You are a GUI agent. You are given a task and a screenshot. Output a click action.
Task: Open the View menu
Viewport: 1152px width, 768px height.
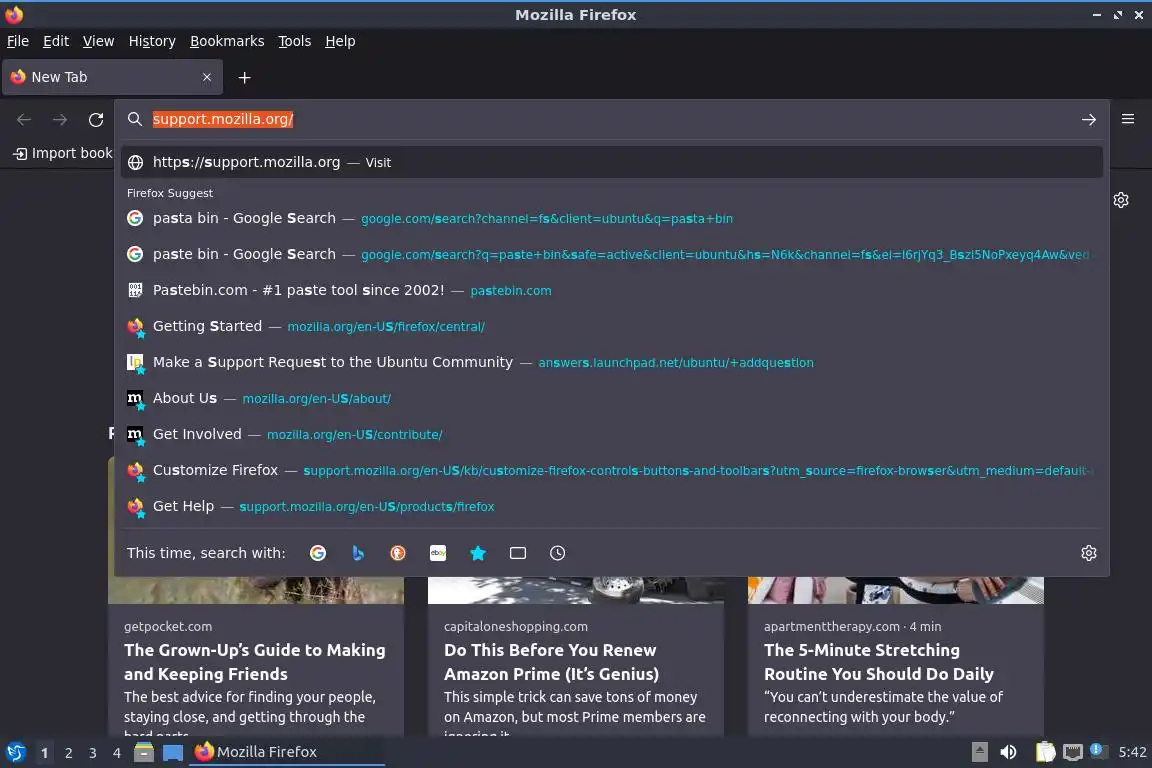tap(98, 41)
